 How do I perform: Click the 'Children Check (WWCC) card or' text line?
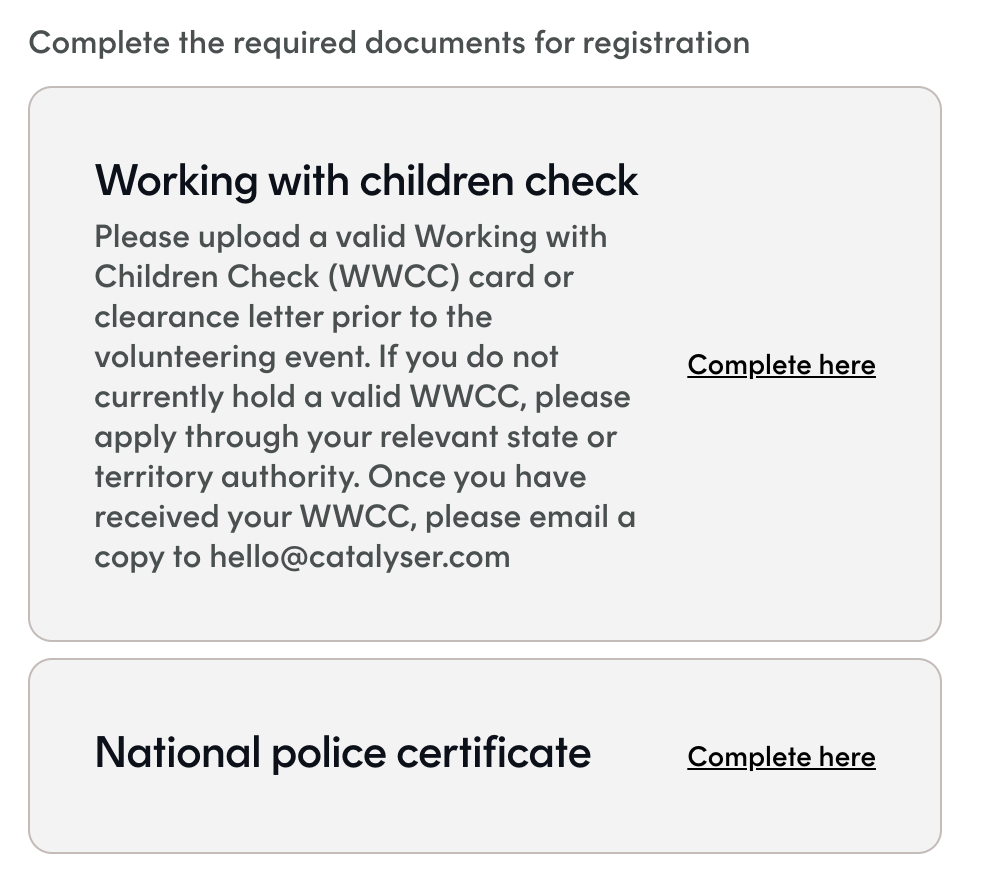pos(334,277)
